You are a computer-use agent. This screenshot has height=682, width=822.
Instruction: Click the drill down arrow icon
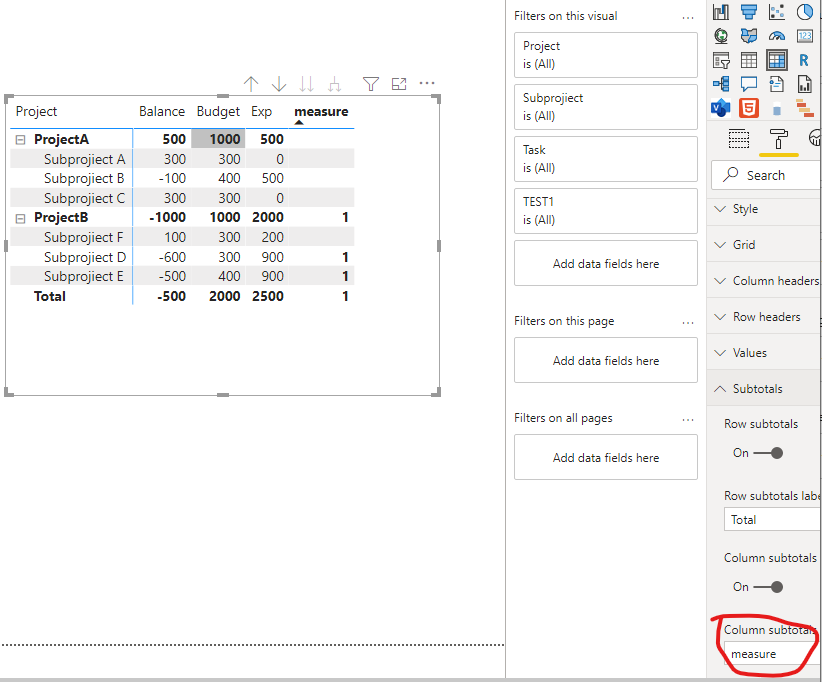click(279, 83)
